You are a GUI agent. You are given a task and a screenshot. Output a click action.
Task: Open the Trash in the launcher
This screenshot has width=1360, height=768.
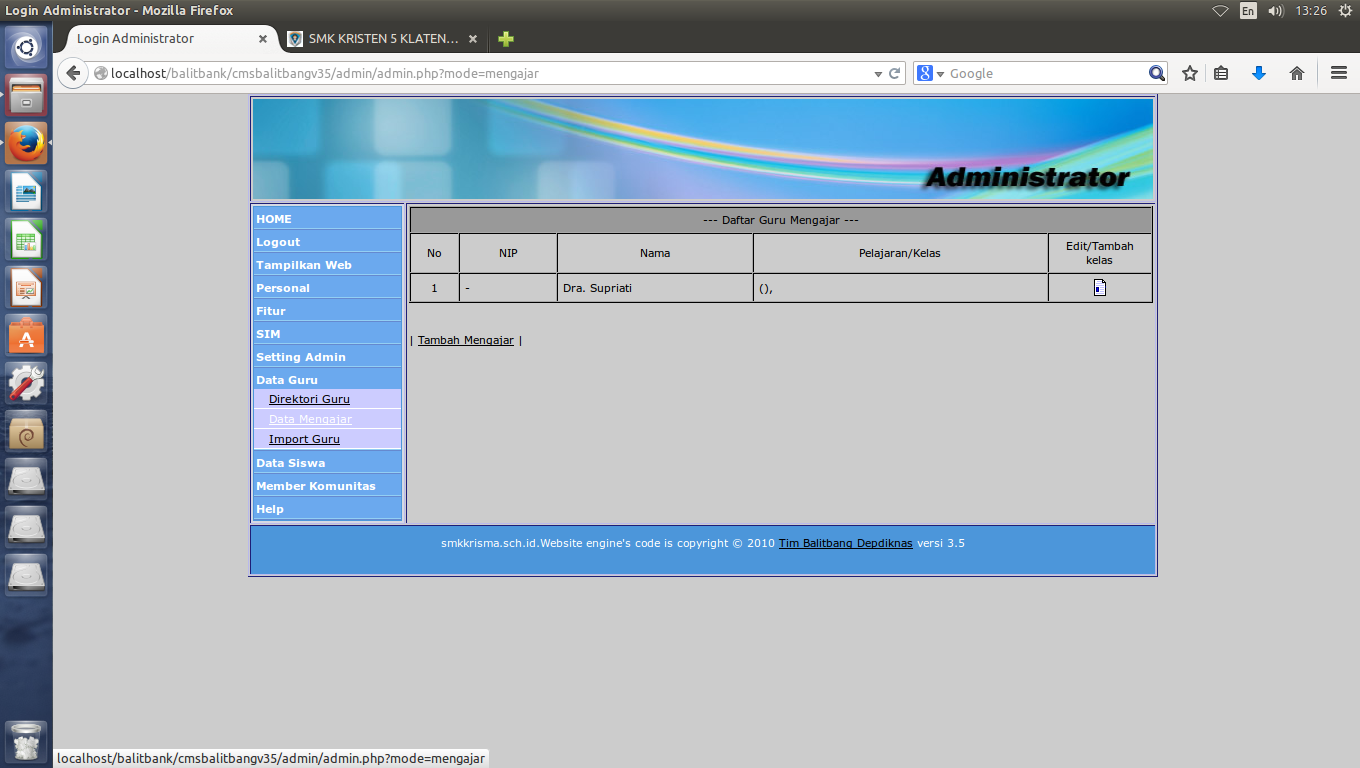pos(26,742)
